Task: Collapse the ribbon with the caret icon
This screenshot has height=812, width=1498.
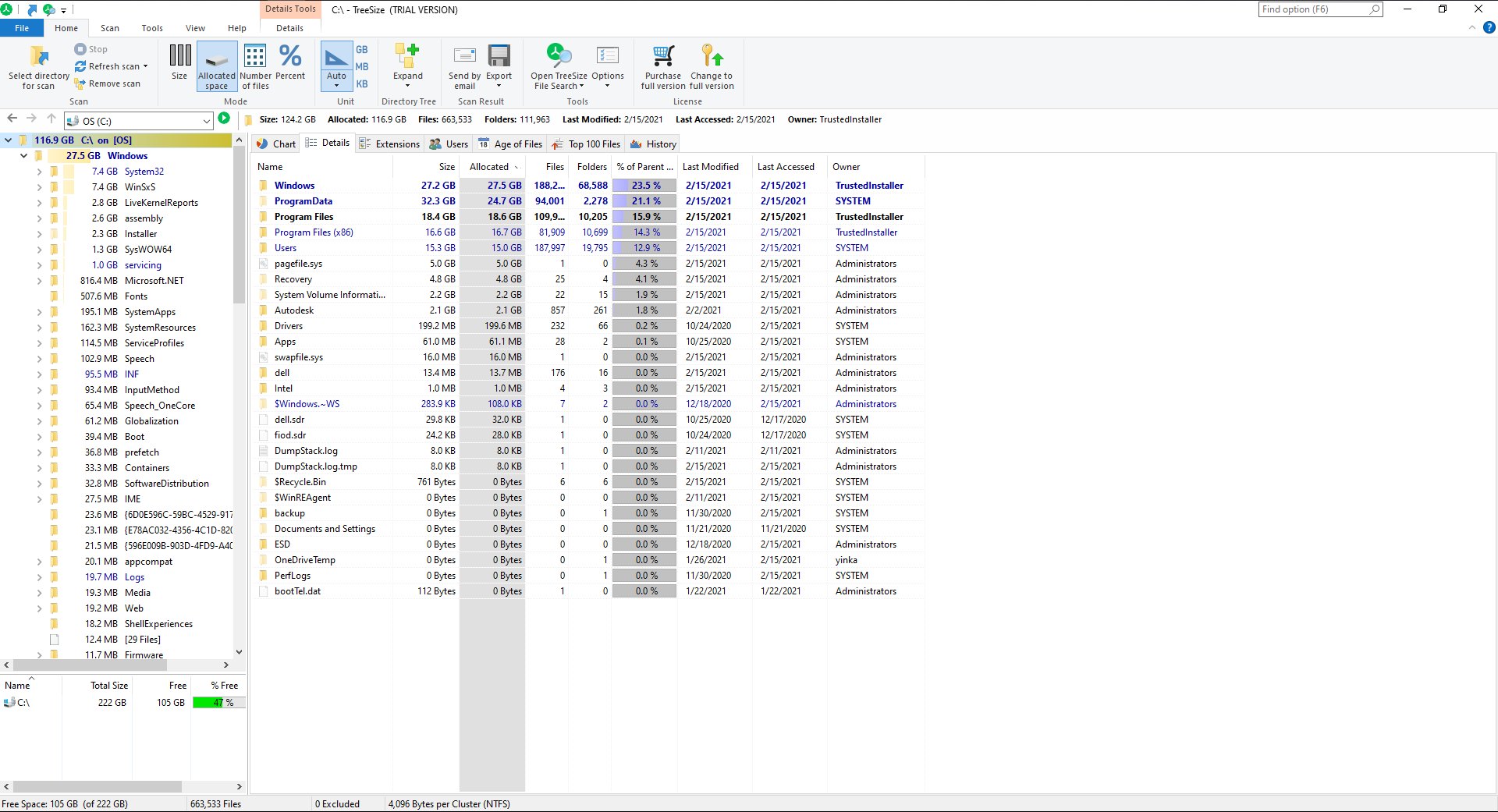Action: [x=1472, y=27]
